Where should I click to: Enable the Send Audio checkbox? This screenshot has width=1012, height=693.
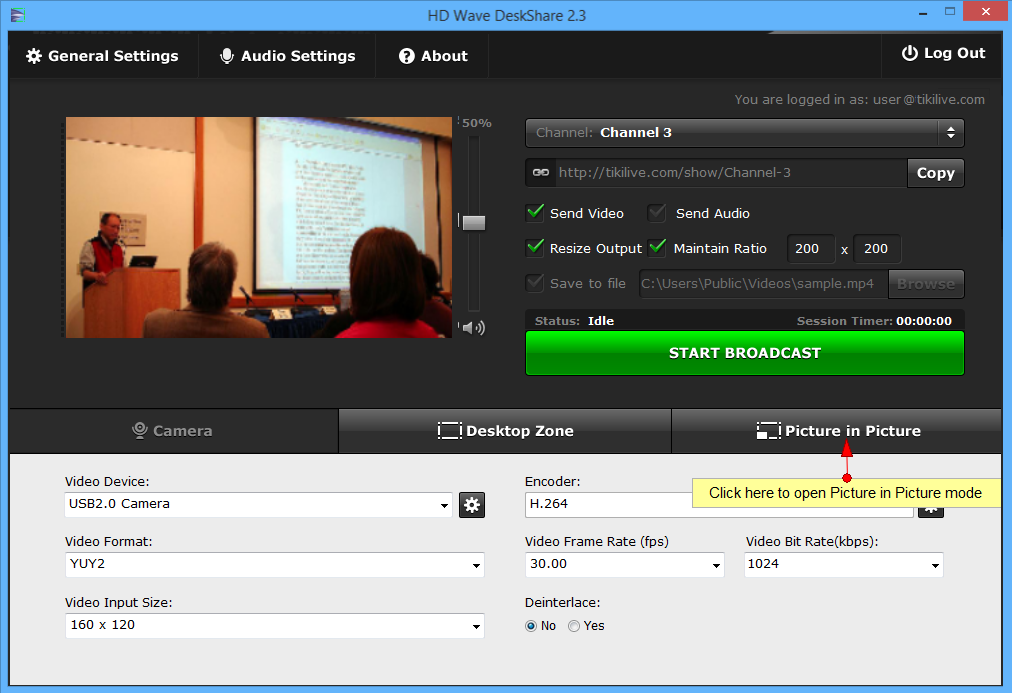point(657,213)
